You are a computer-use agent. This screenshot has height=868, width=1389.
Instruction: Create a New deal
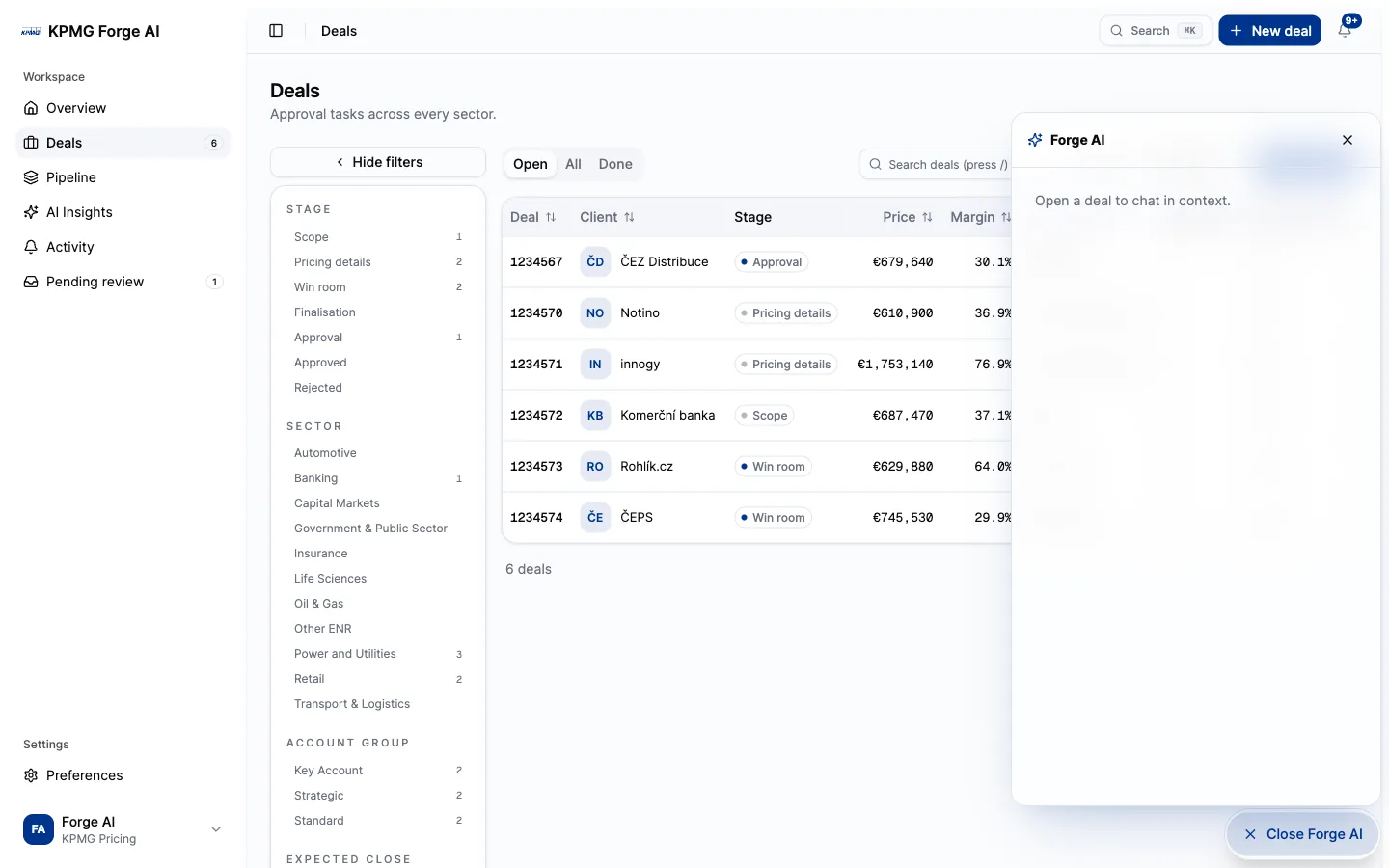pos(1270,31)
